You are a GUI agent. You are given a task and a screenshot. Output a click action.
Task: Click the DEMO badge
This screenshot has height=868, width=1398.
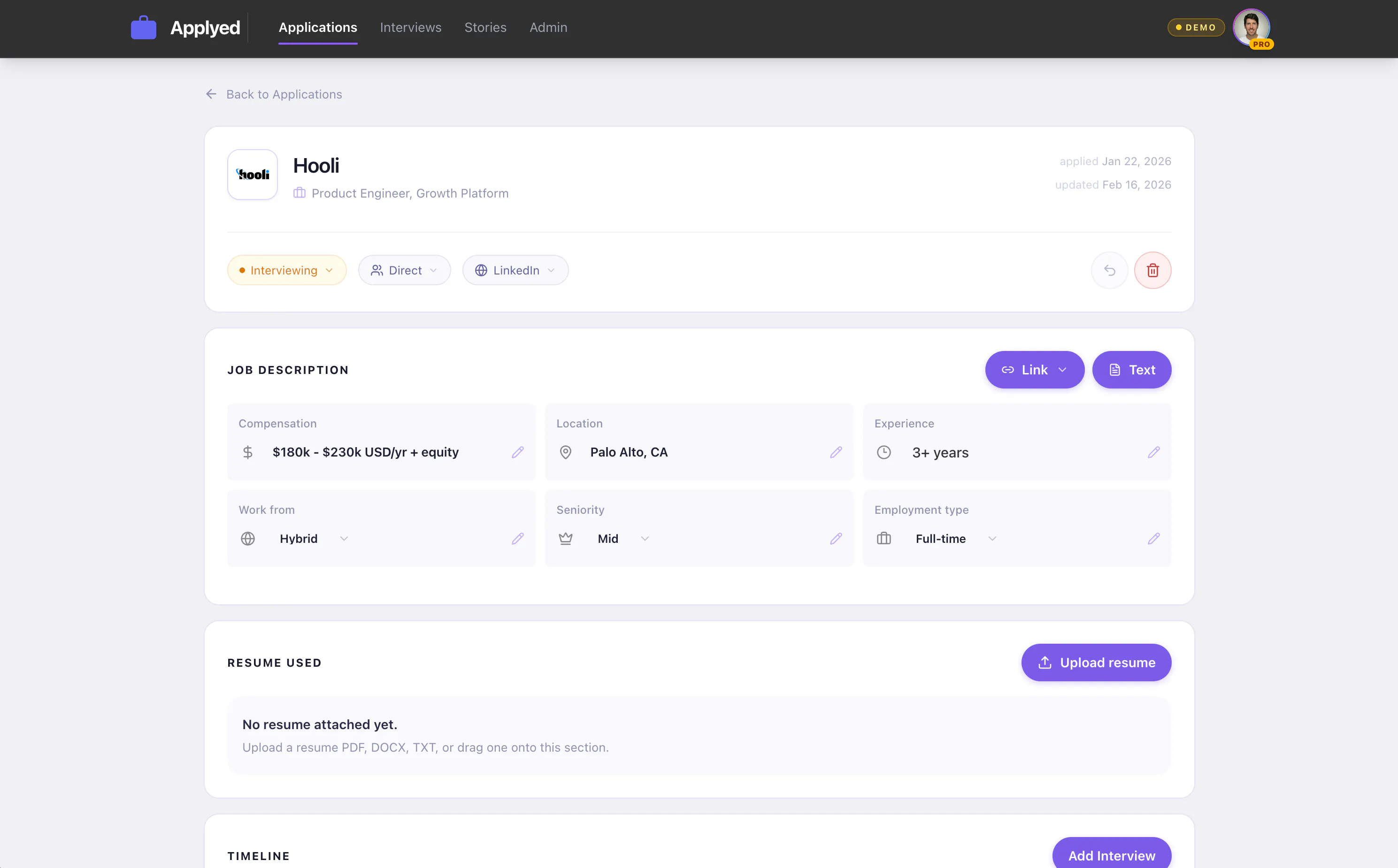click(1196, 28)
